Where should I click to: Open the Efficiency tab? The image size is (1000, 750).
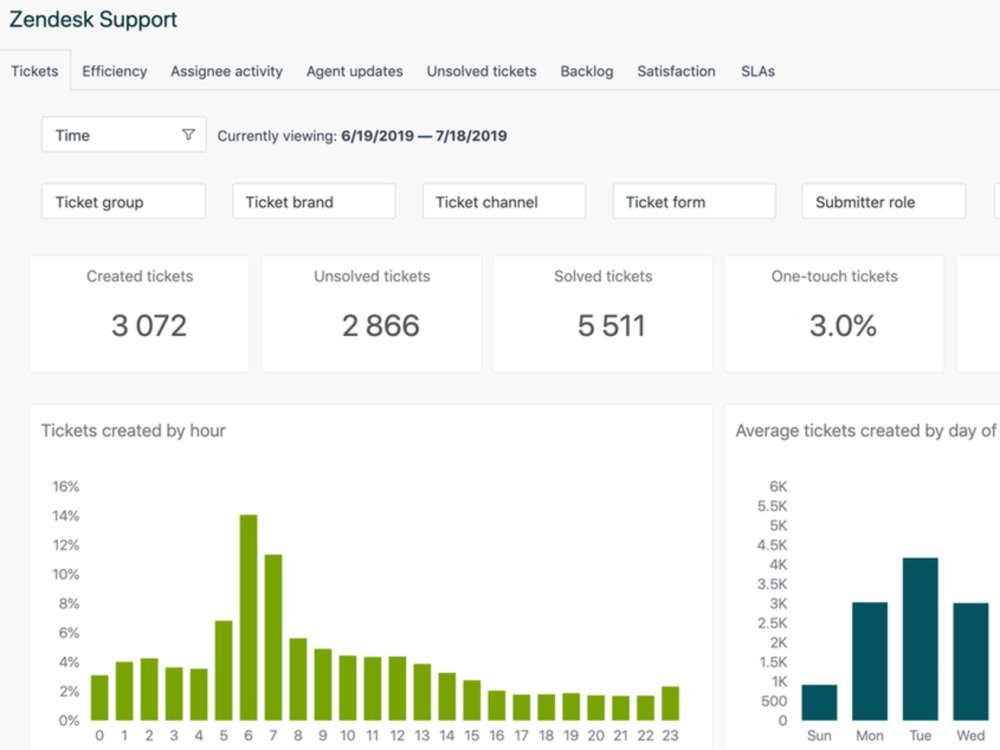click(x=114, y=71)
